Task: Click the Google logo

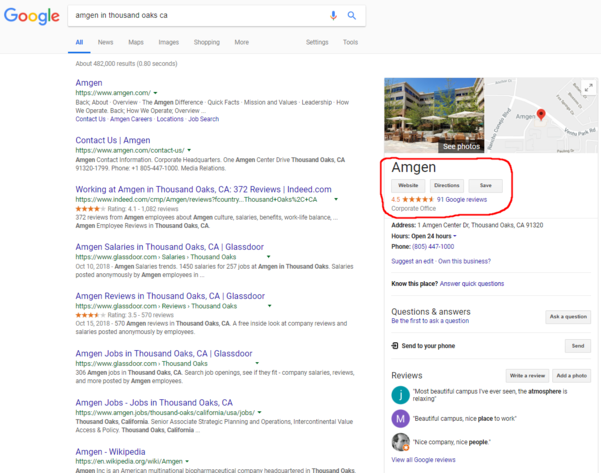Action: (x=31, y=16)
